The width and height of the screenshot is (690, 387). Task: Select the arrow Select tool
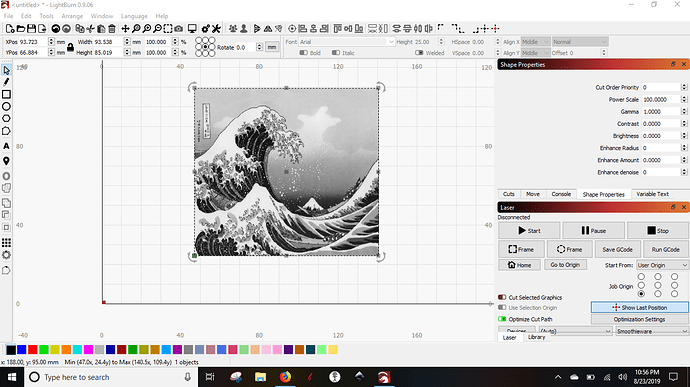[x=6, y=70]
